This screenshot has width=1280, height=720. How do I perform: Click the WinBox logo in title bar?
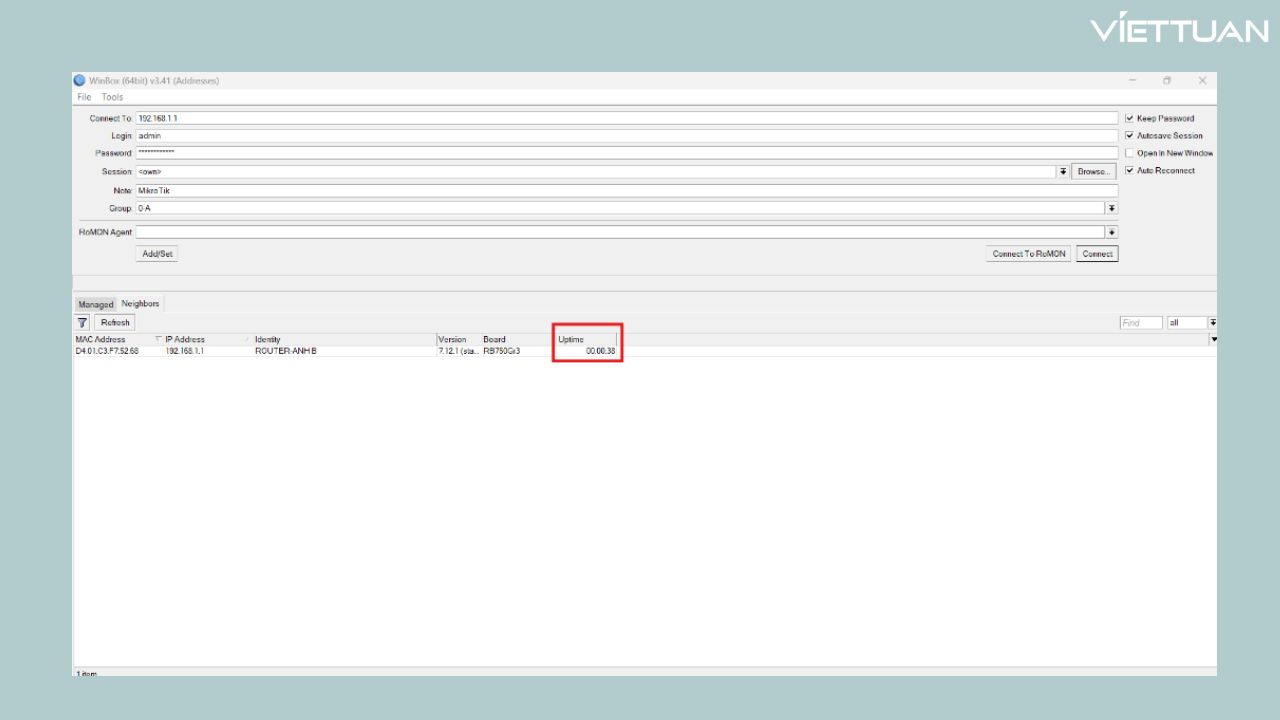tap(80, 81)
